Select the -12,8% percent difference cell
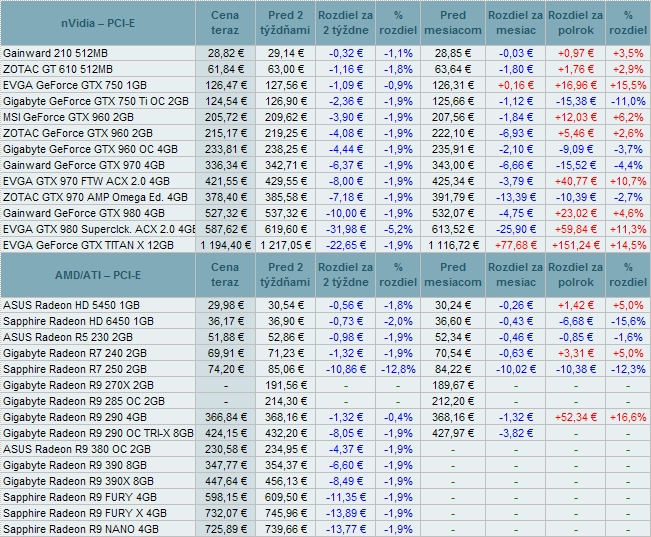The image size is (651, 537). pos(398,369)
